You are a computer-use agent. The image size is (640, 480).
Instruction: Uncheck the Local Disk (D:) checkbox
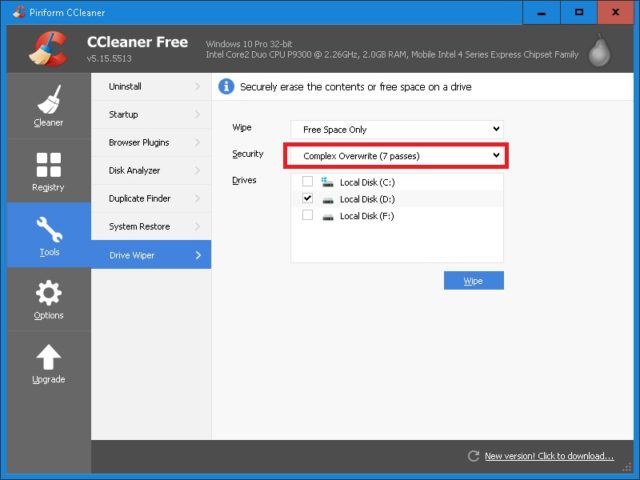[307, 198]
